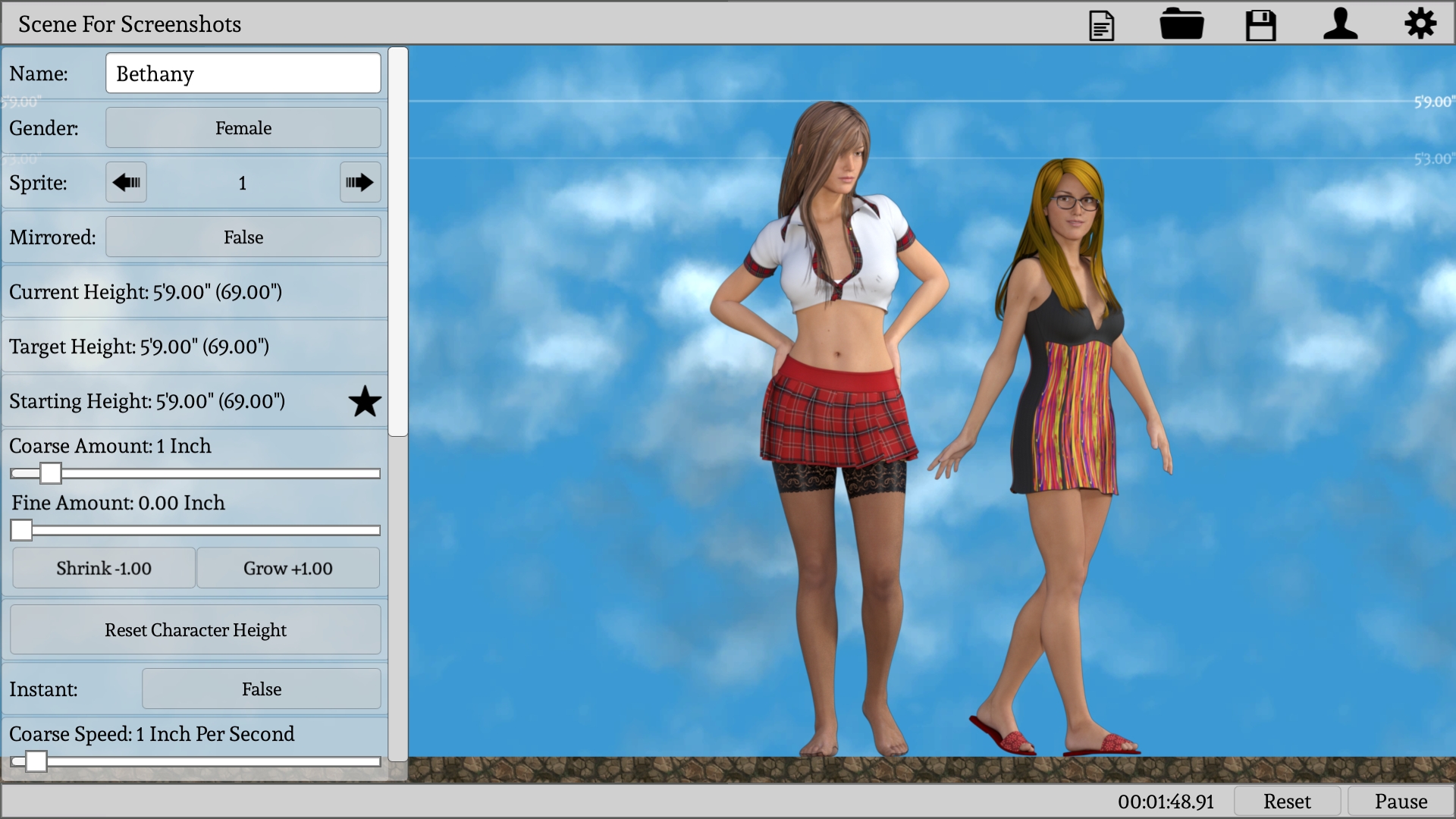Click the Coarse Speed section label
Viewport: 1456px width, 819px height.
click(152, 733)
